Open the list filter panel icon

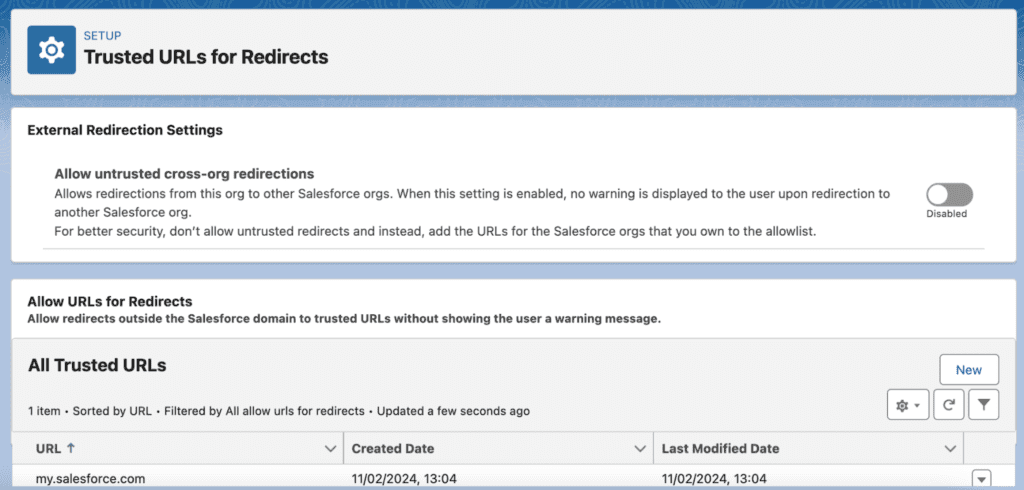pyautogui.click(x=984, y=405)
